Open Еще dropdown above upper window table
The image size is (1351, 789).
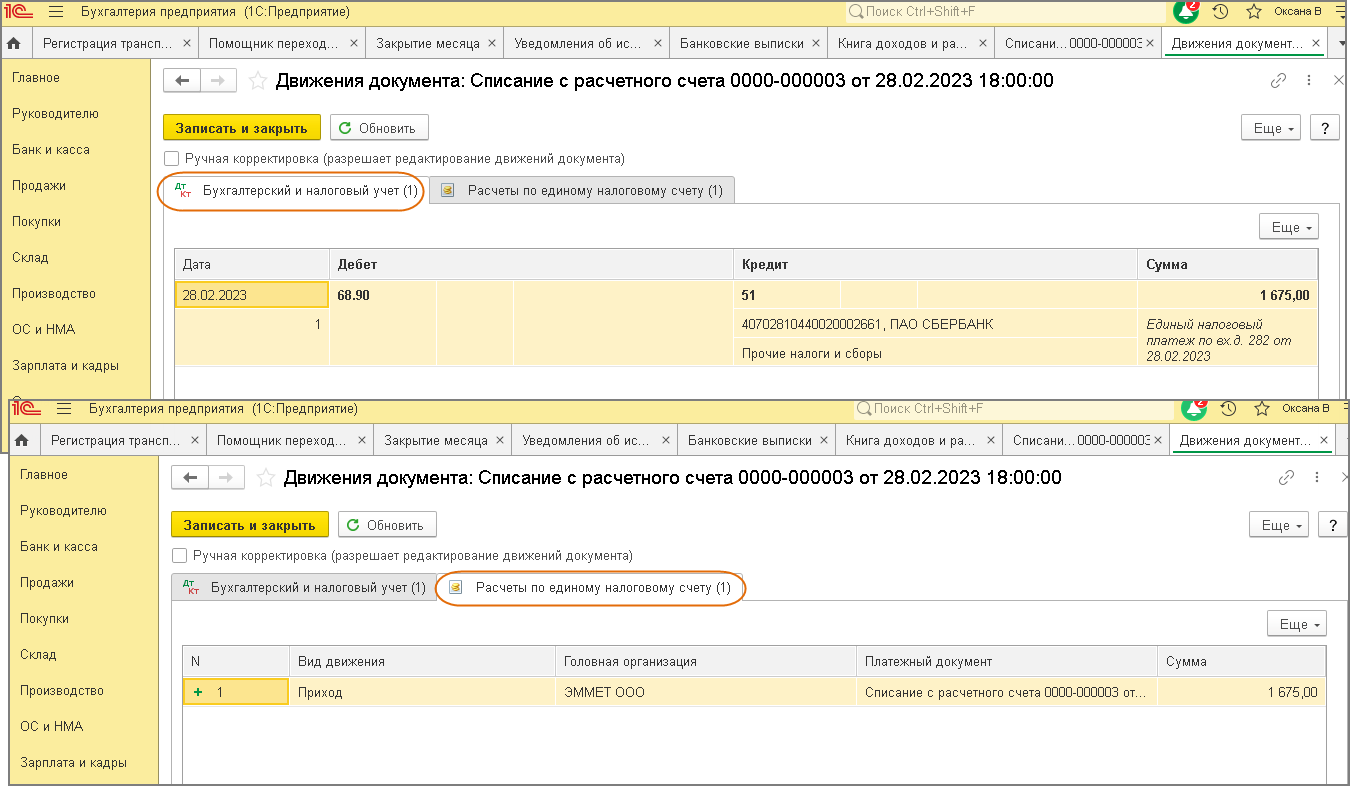pyautogui.click(x=1288, y=227)
